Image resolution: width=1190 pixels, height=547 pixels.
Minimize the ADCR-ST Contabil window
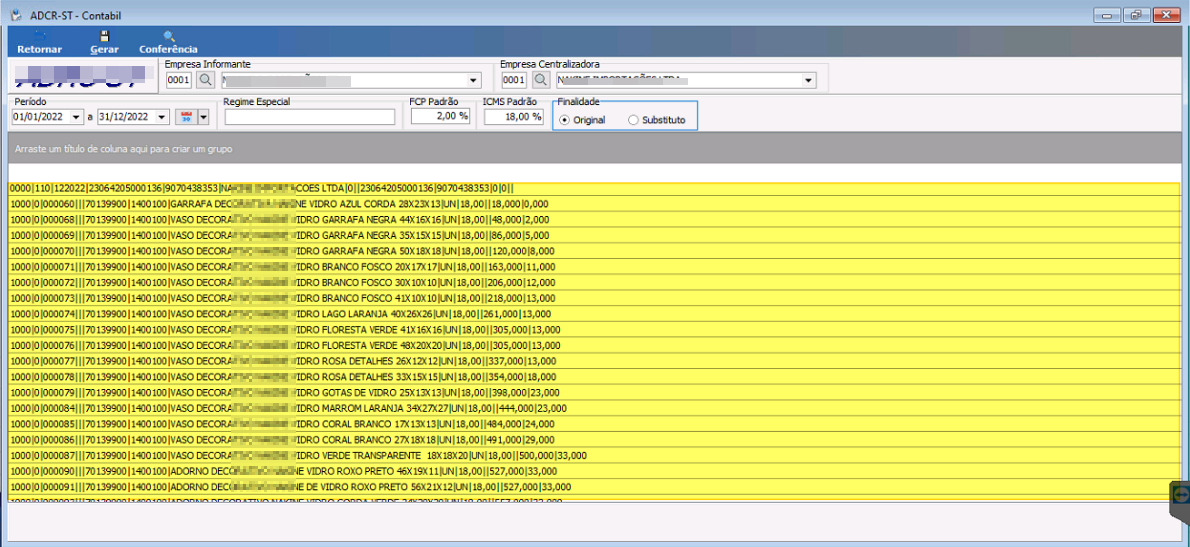click(1107, 14)
